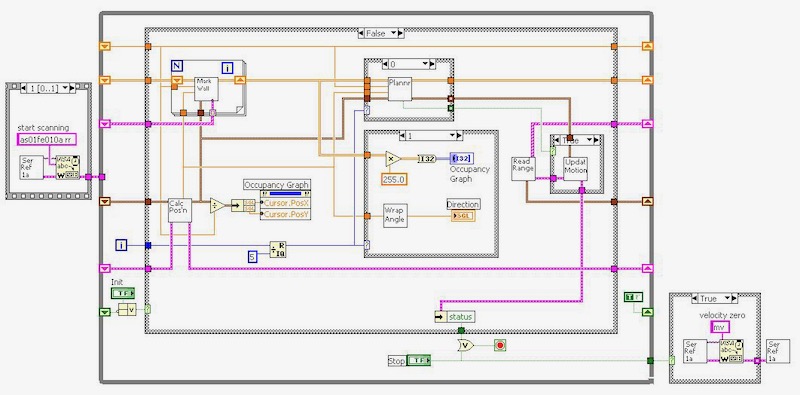Select the Cursor.PosY property
Image resolution: width=800 pixels, height=395 pixels.
point(285,214)
